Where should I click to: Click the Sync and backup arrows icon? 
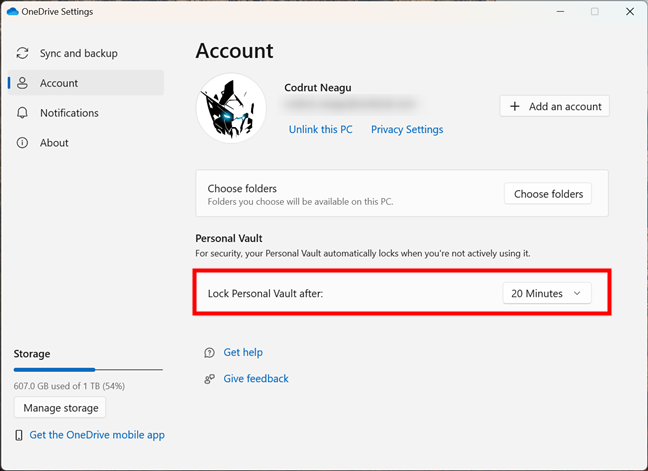tap(22, 53)
